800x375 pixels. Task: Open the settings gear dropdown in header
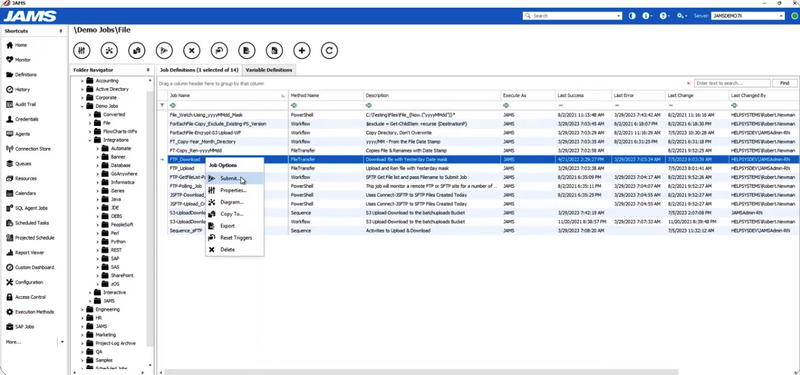pos(682,16)
